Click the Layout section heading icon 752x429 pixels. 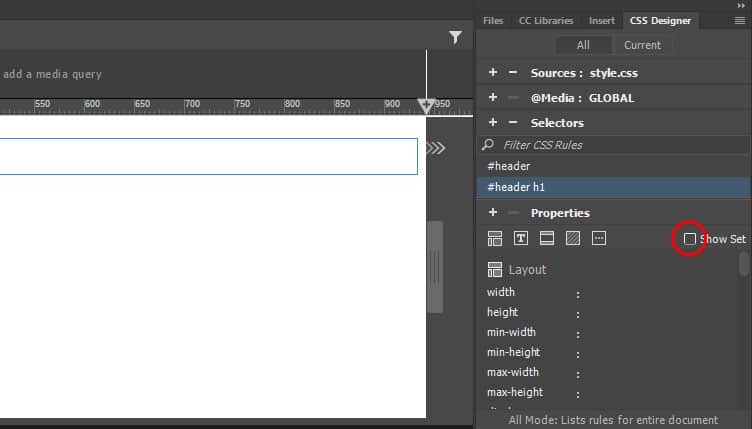pos(494,269)
